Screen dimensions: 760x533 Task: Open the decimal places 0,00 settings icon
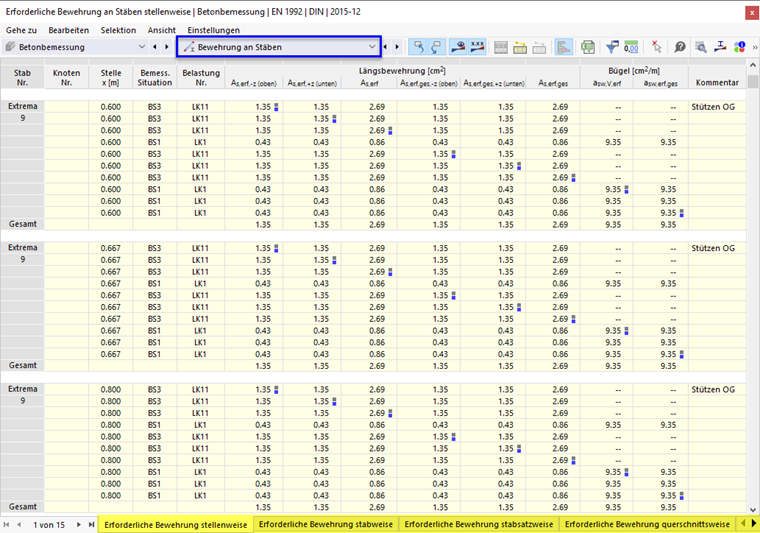click(632, 47)
